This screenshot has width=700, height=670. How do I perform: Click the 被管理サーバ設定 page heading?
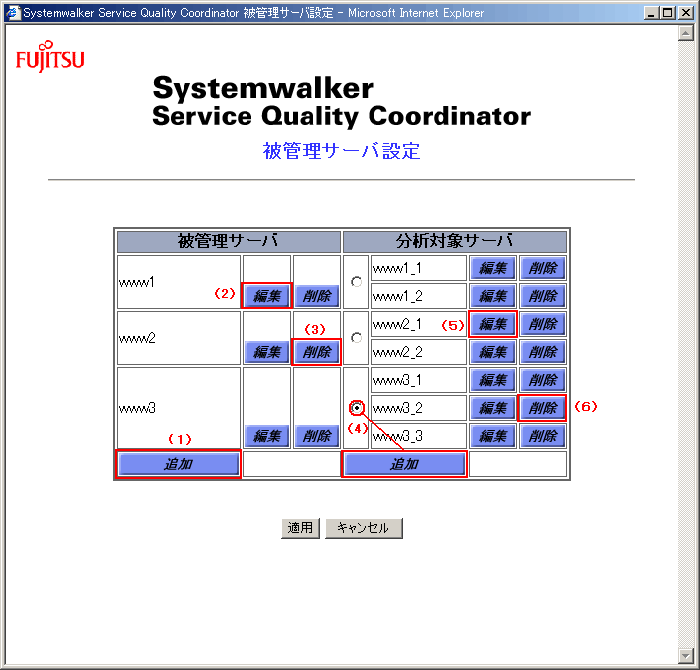341,151
